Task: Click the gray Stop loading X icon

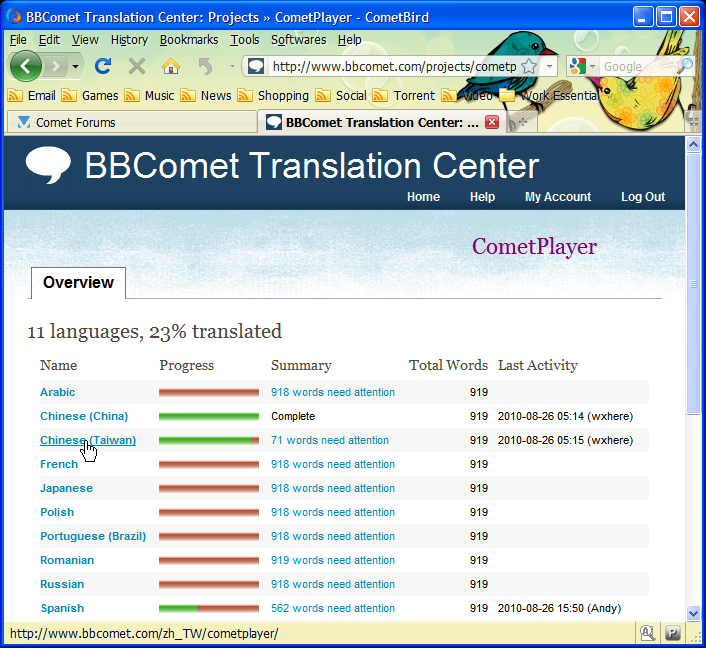Action: (137, 67)
